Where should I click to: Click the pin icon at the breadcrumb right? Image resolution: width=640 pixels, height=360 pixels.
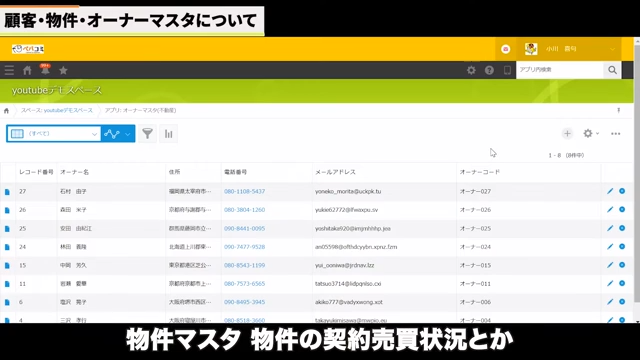tap(618, 110)
